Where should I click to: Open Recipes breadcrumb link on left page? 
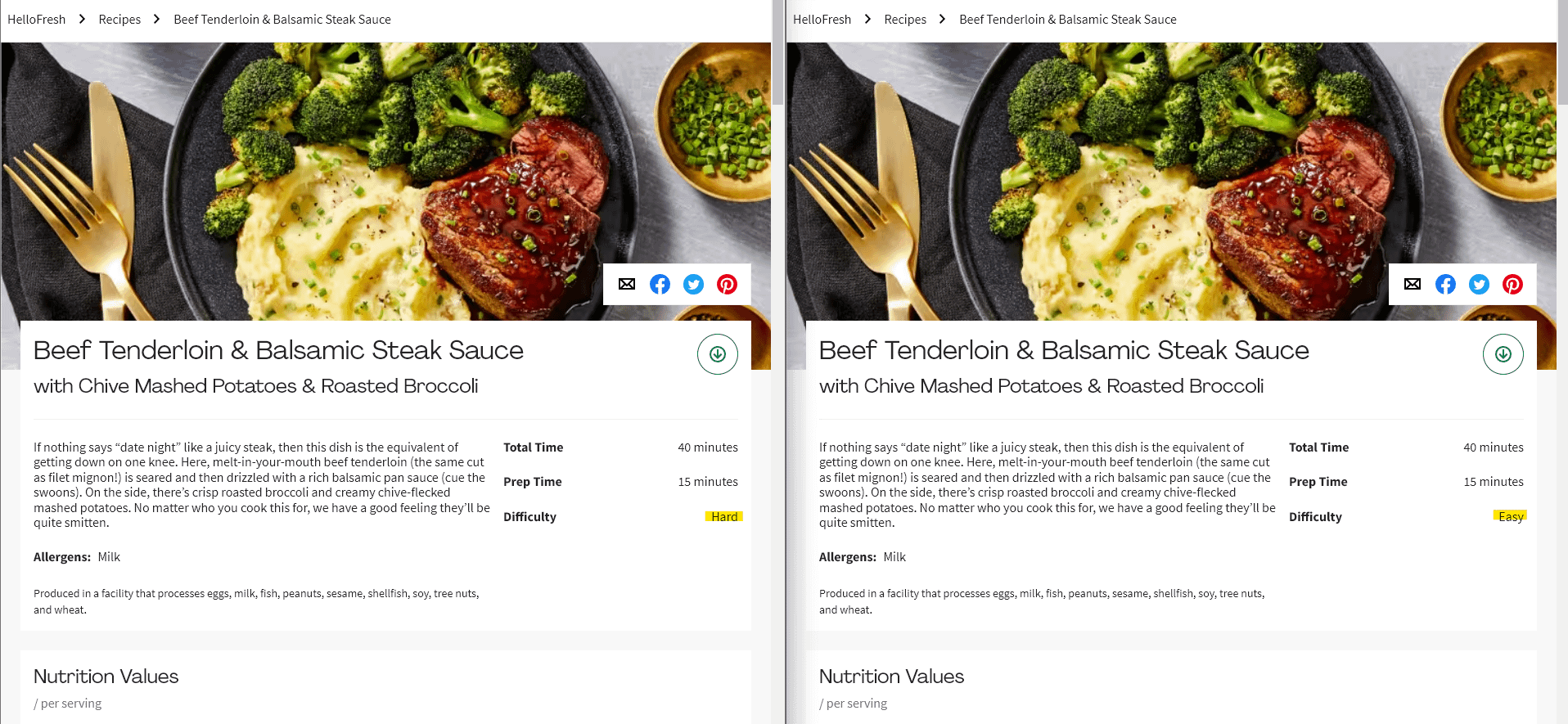point(119,20)
